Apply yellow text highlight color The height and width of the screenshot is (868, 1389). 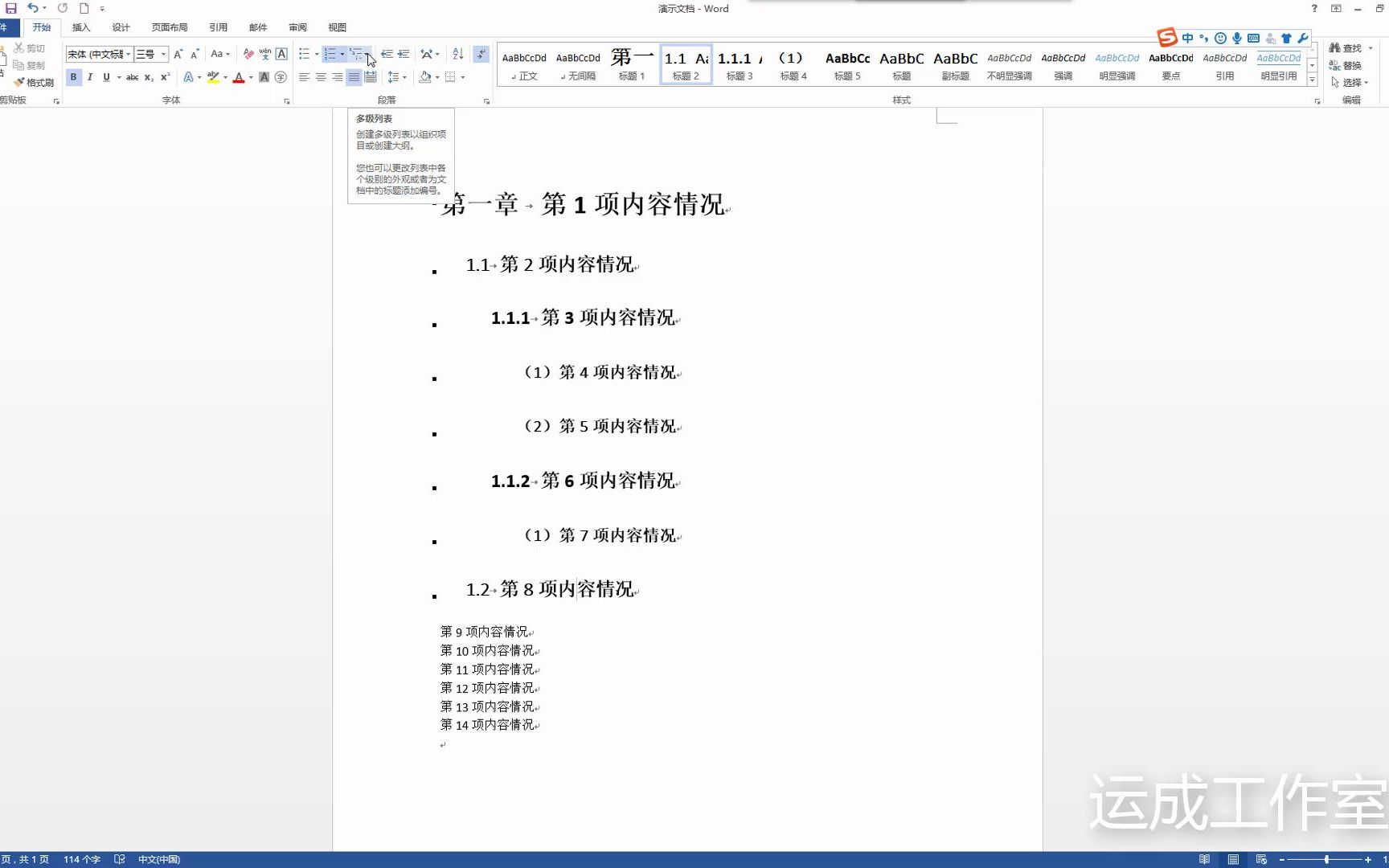point(213,77)
